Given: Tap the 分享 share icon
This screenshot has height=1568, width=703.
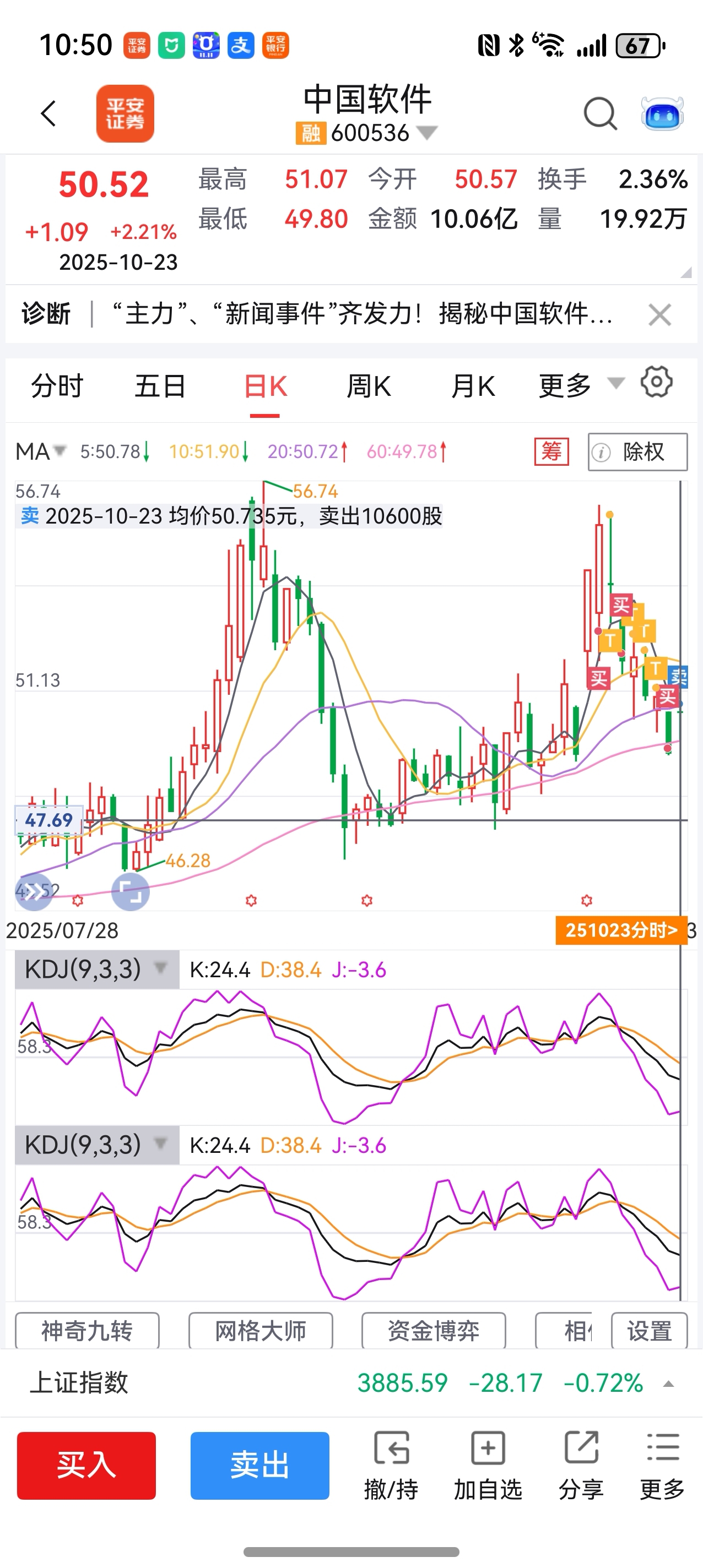Looking at the screenshot, I should click(x=581, y=1466).
